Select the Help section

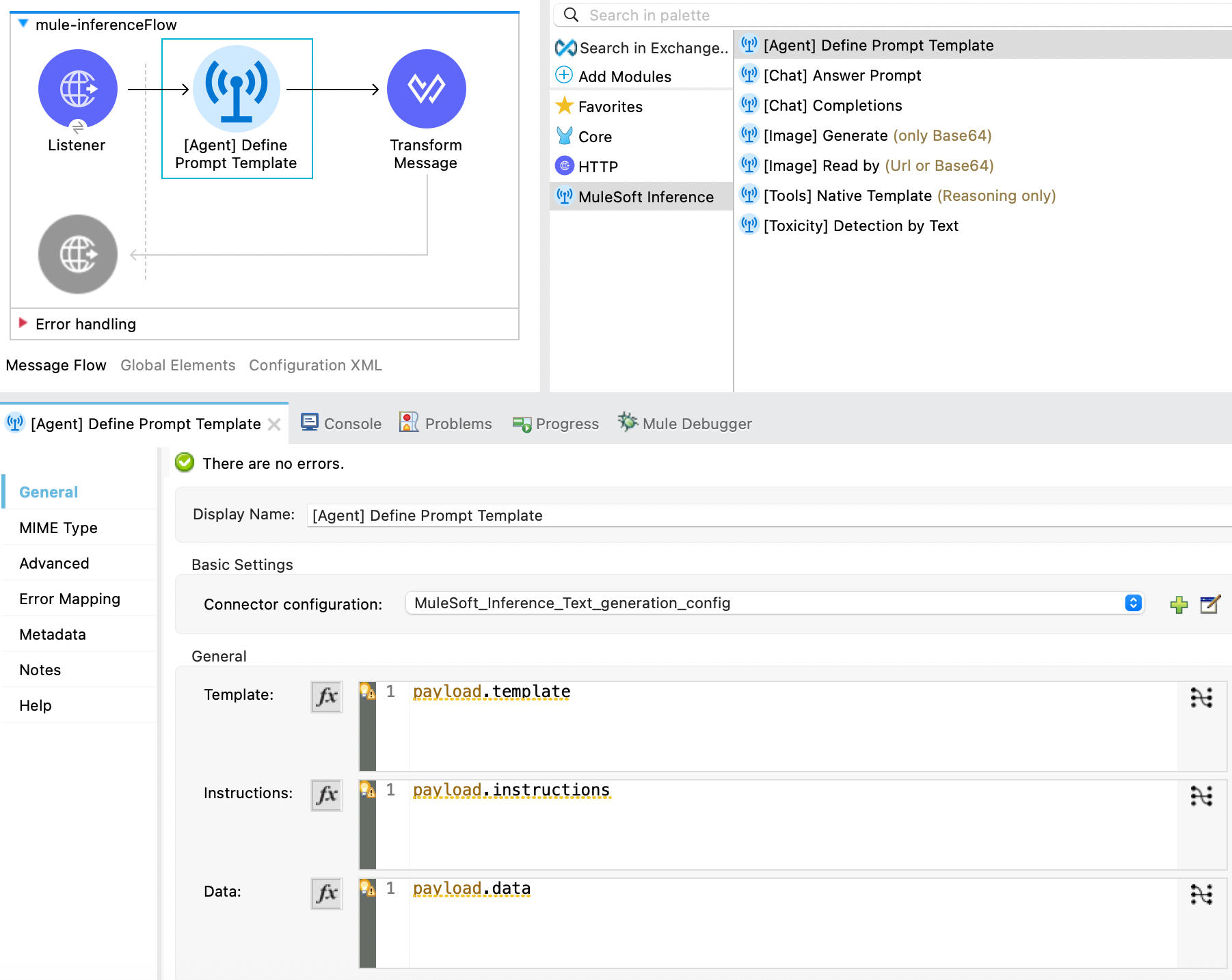point(79,705)
